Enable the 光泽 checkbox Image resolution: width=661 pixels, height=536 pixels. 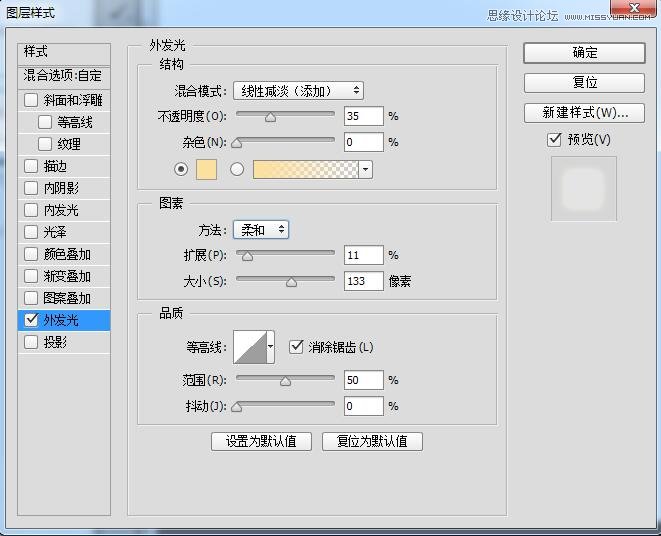(x=31, y=232)
